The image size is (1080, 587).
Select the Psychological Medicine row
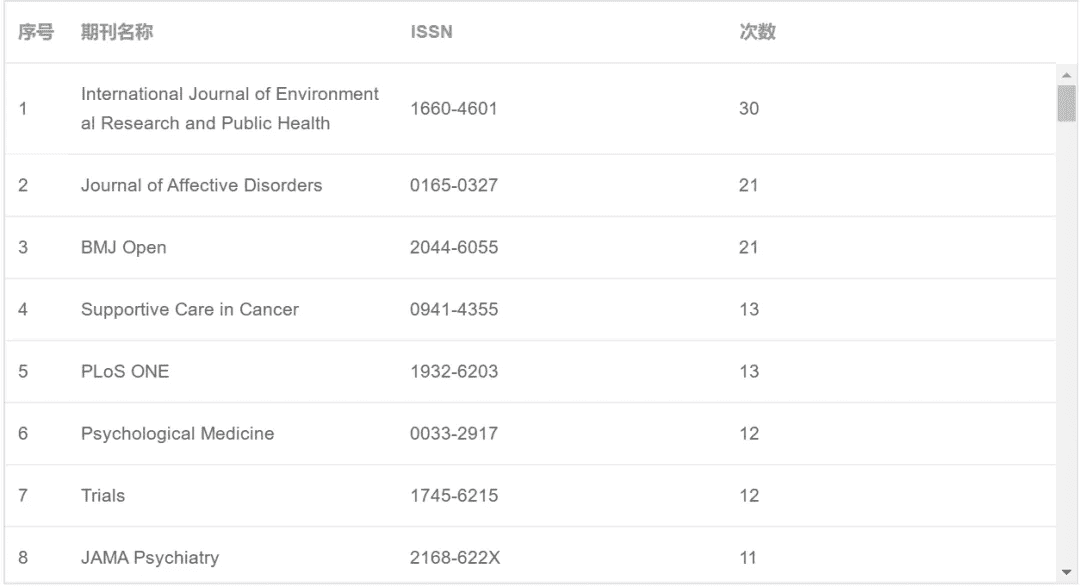pos(176,433)
